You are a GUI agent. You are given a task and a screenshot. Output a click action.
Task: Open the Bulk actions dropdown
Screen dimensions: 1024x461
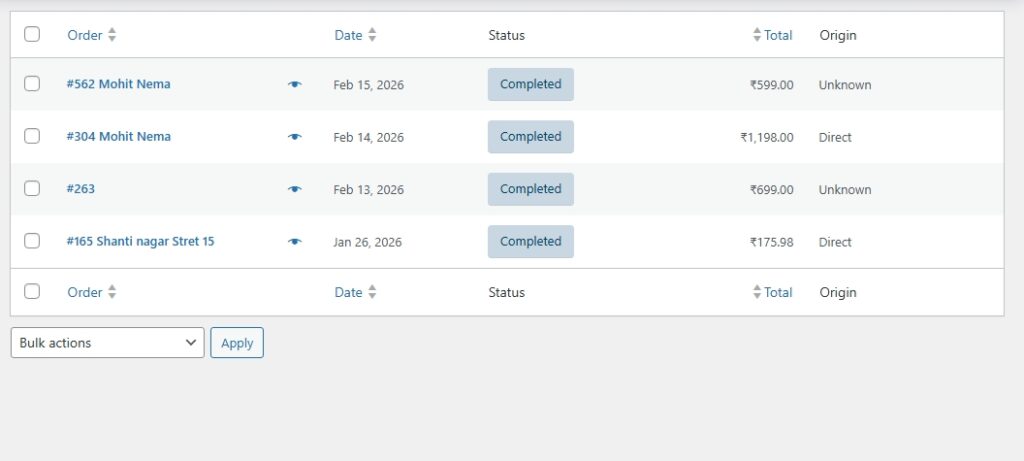[x=107, y=343]
